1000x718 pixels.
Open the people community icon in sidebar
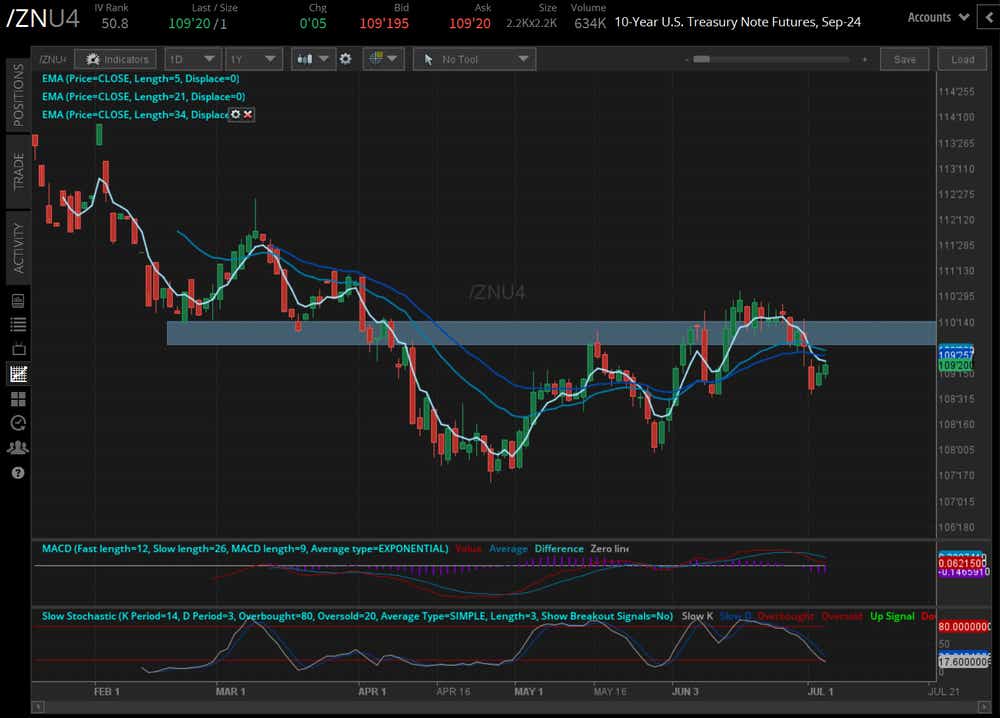coord(18,448)
